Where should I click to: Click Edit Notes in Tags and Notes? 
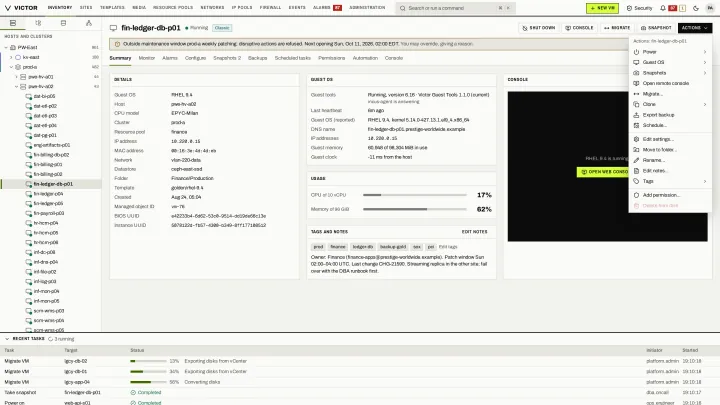pos(474,232)
